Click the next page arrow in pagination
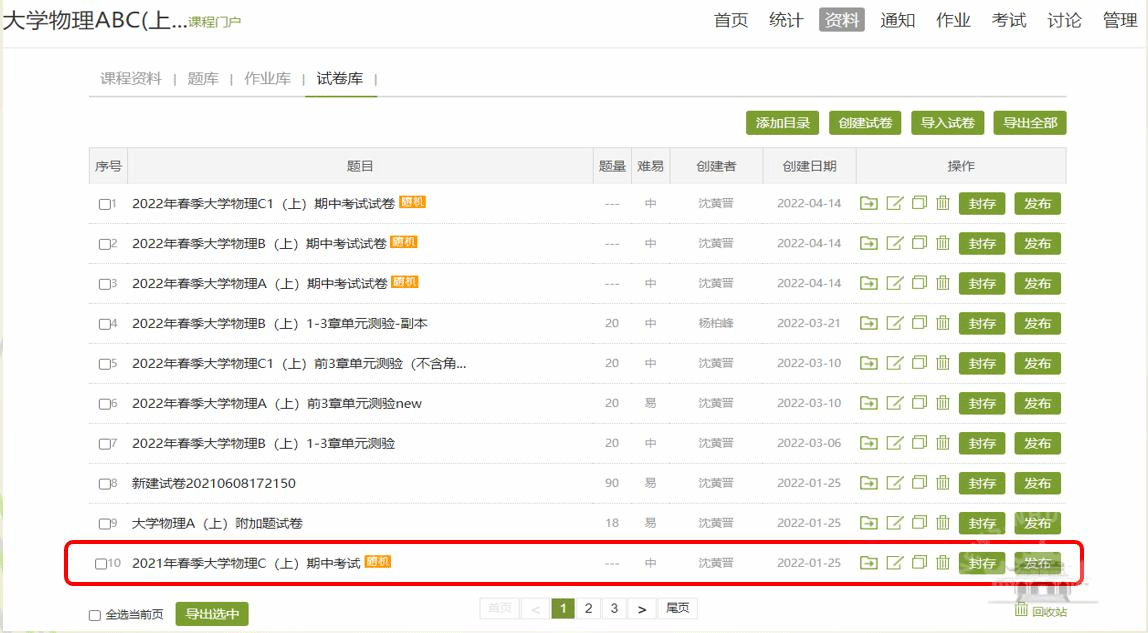 pyautogui.click(x=641, y=608)
